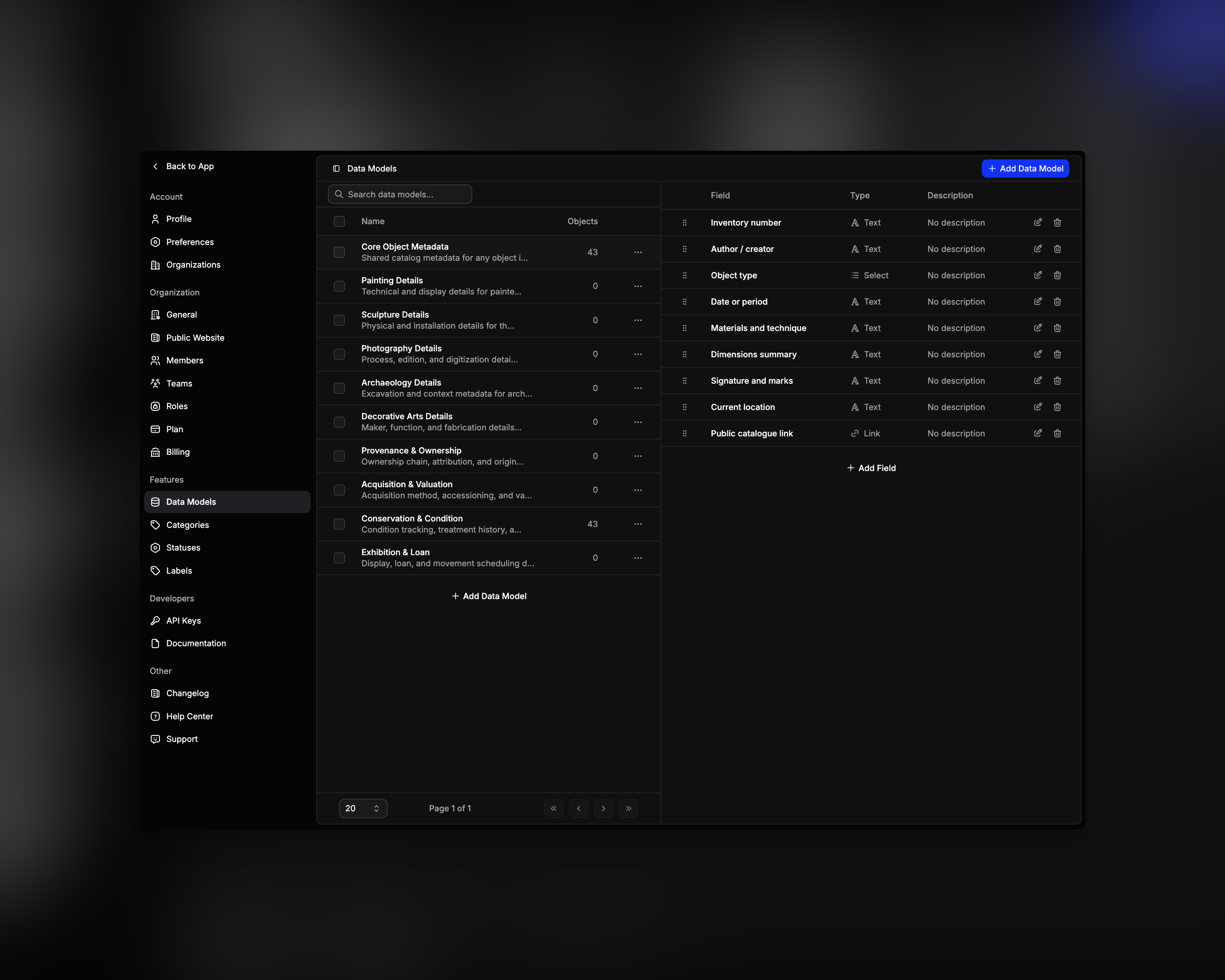Check the Provenance & Ownership row
Viewport: 1225px width, 980px height.
pos(339,456)
